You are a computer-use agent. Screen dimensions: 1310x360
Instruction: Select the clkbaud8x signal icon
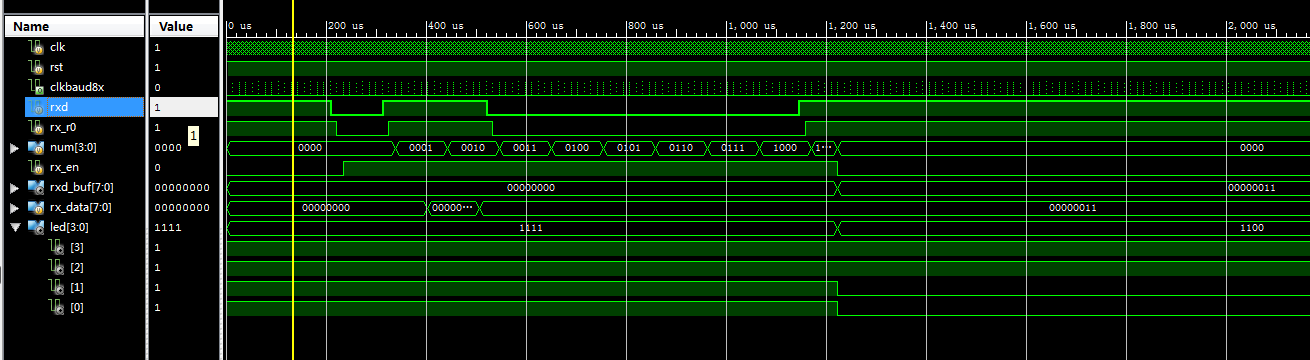(x=37, y=87)
